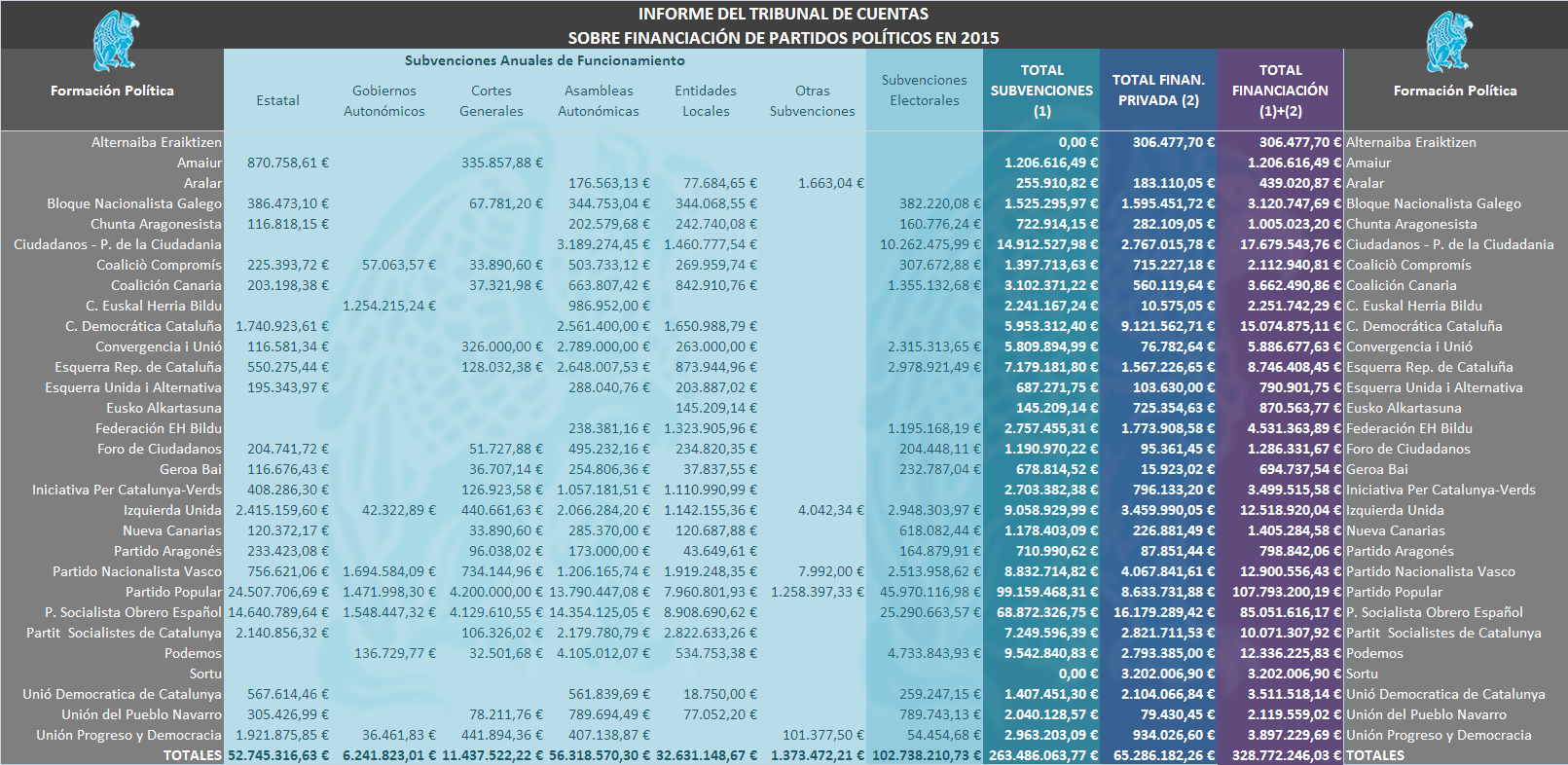This screenshot has width=1568, height=765.
Task: Click the 'Subvenciones Electorales' column header
Action: (x=925, y=90)
